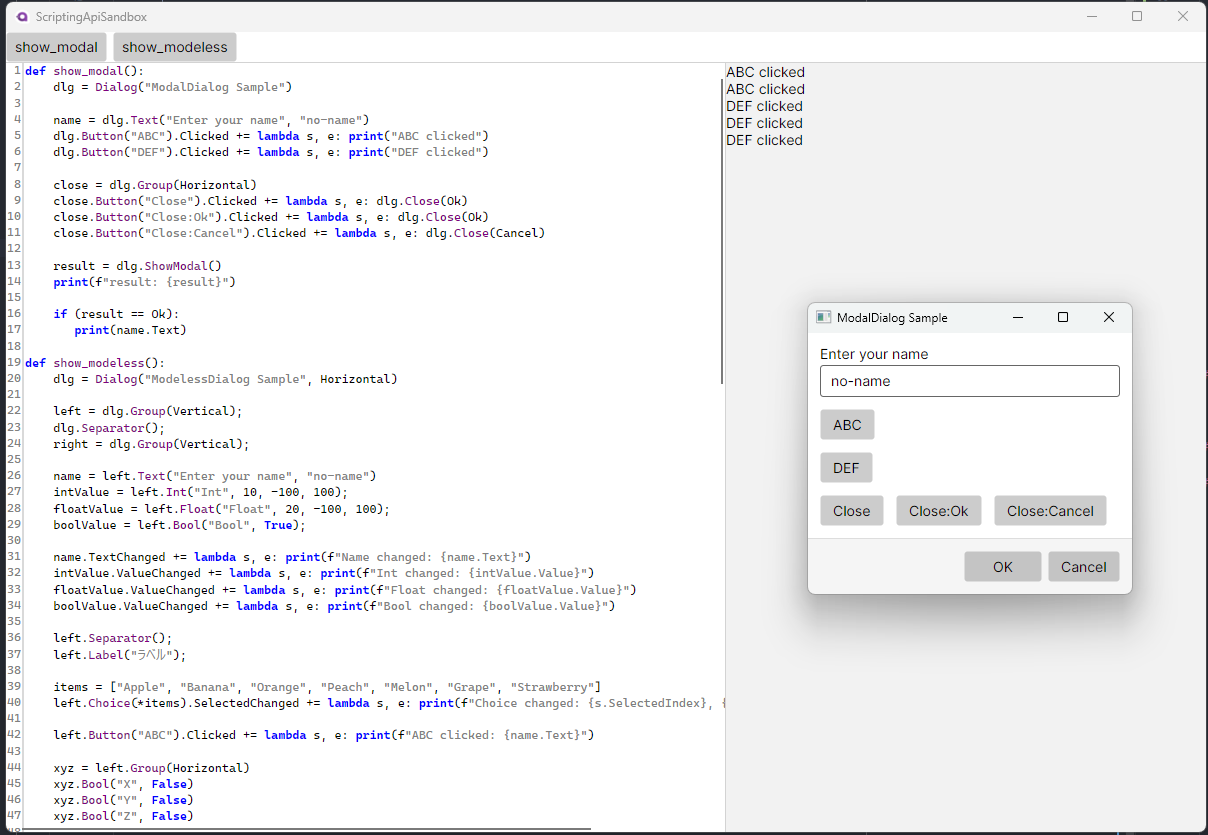Minimize the ScriptingApiSandbox main window
The image size is (1208, 835).
pyautogui.click(x=1091, y=16)
